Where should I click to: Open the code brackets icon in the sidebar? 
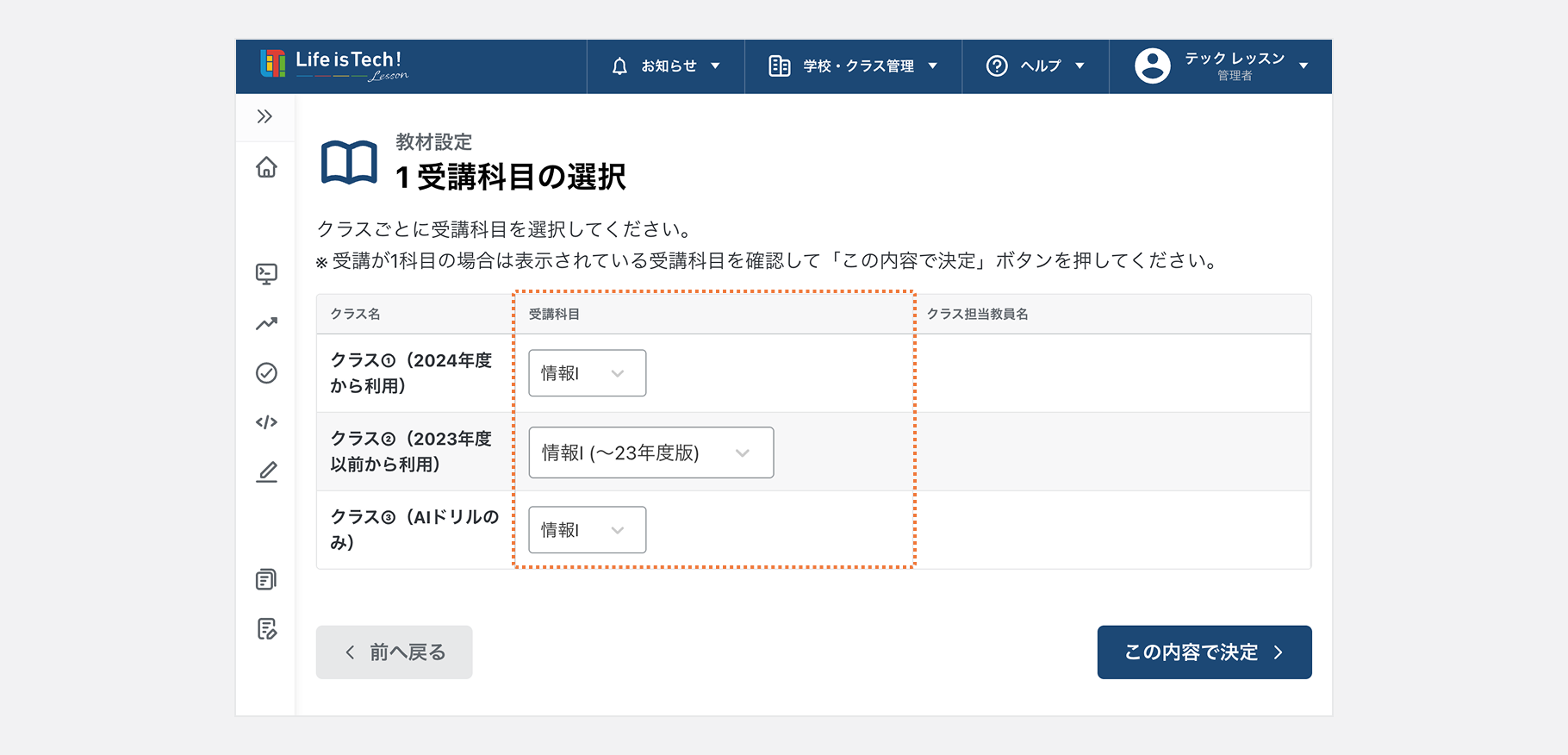266,422
